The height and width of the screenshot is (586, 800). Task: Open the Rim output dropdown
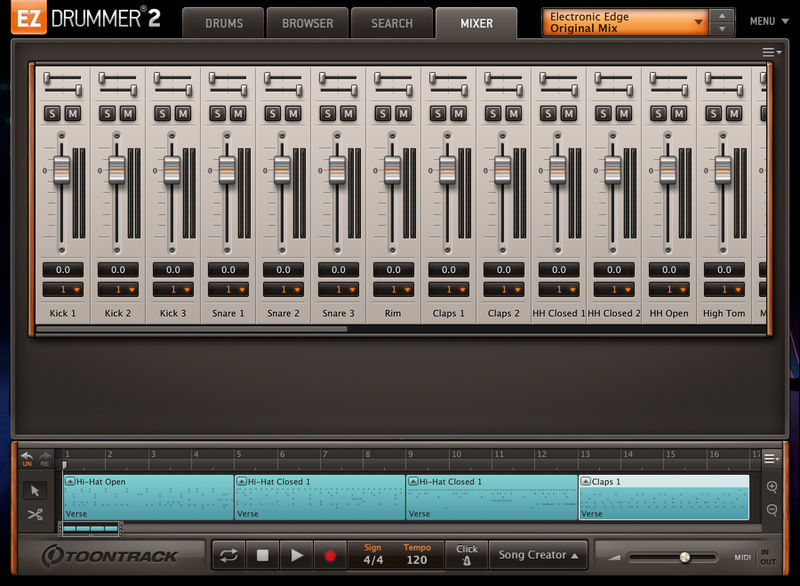[393, 290]
